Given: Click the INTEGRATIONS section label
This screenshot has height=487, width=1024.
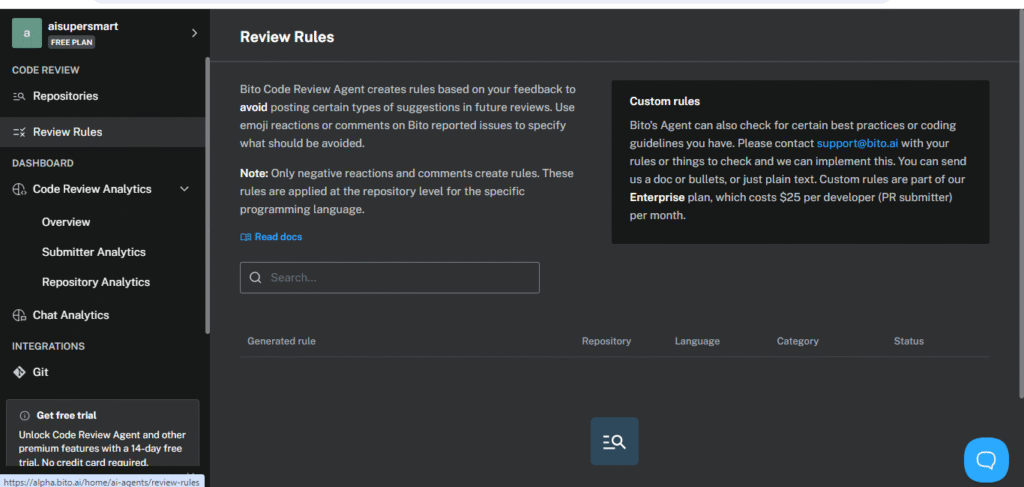Looking at the screenshot, I should point(48,346).
